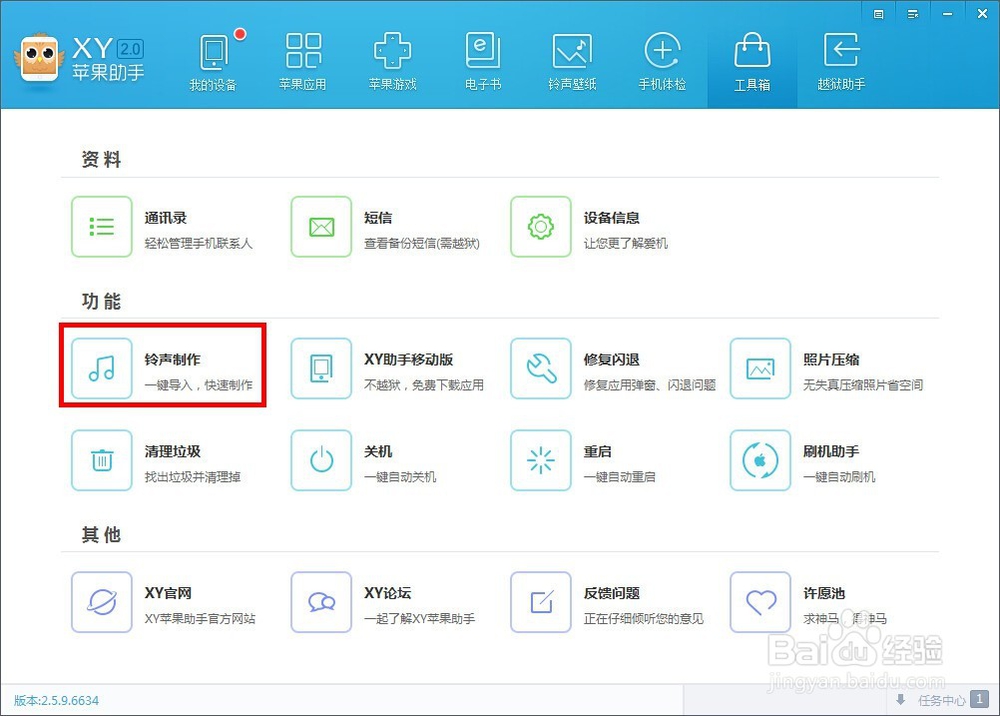Open the 电子书 tab
This screenshot has height=716, width=1000.
(483, 62)
